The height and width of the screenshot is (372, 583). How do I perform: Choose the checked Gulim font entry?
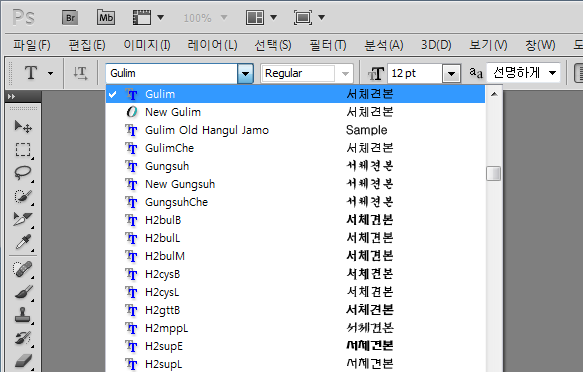point(296,94)
